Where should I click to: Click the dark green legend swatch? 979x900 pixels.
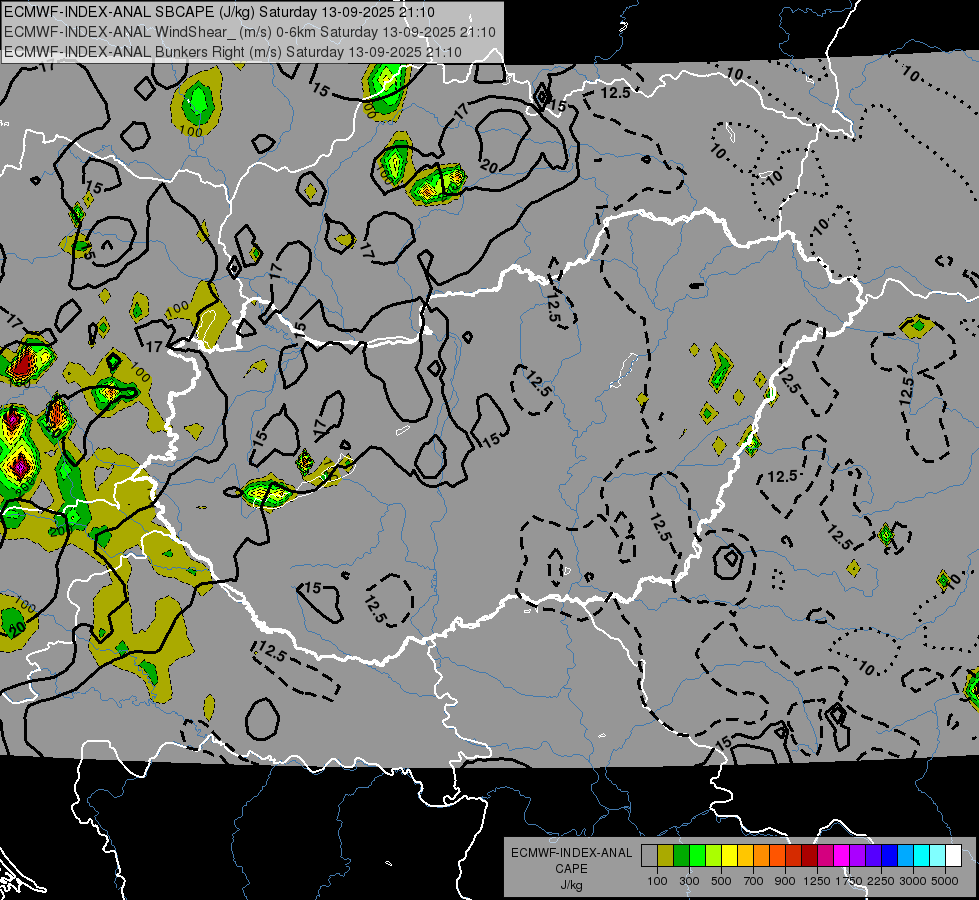pos(682,855)
